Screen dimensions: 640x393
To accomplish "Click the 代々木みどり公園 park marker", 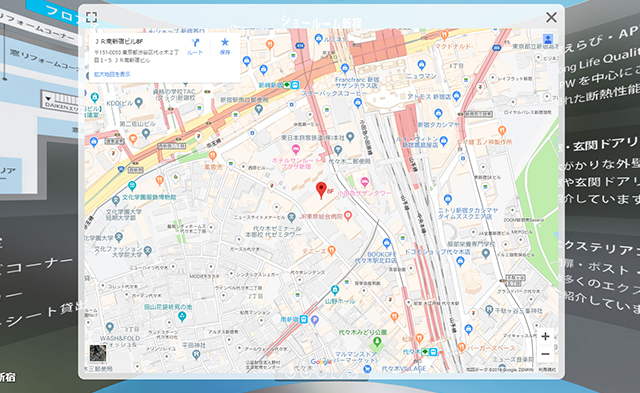I will point(377,342).
